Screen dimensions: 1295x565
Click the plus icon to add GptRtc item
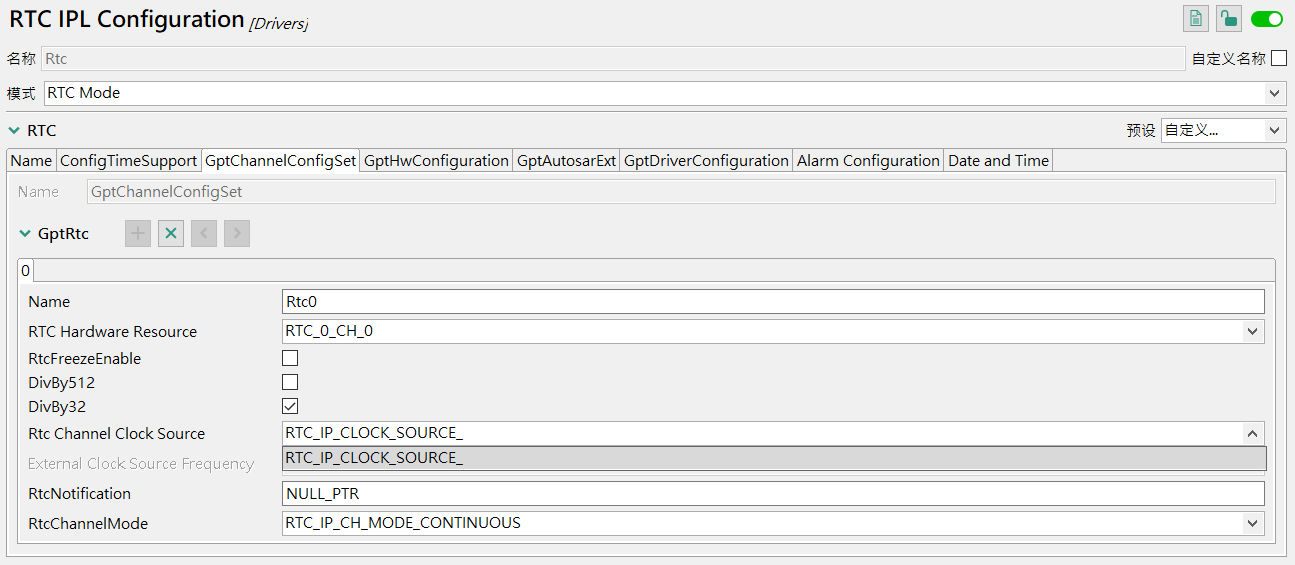(137, 234)
